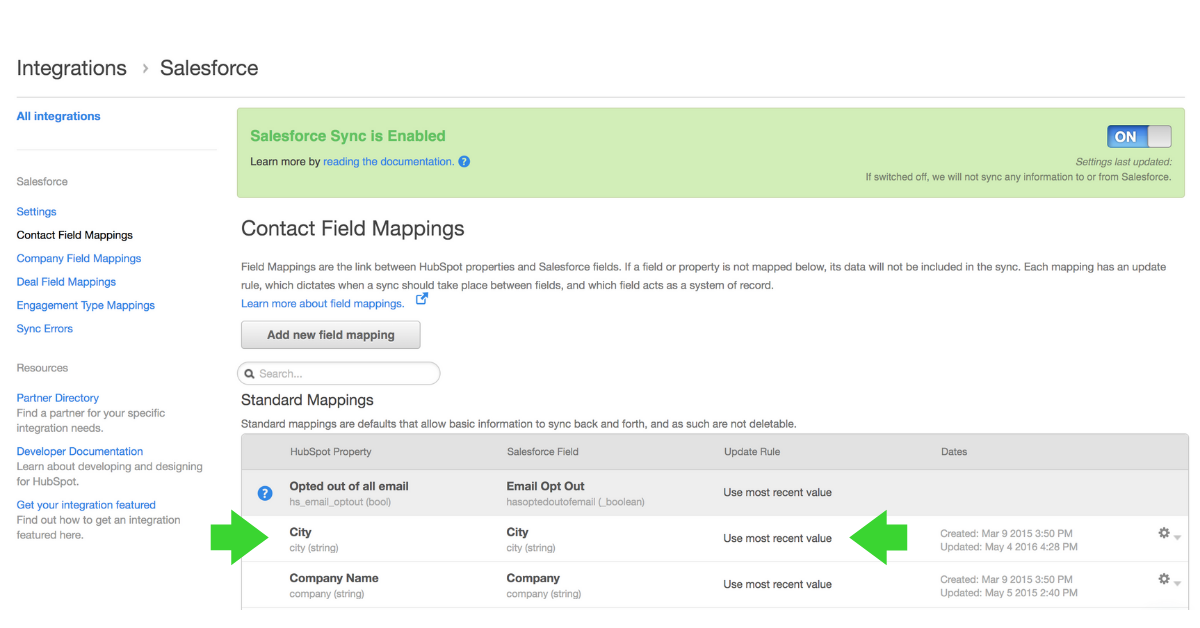The height and width of the screenshot is (628, 1200).
Task: Toggle the Salesforce Sync ON switch
Action: click(x=1139, y=137)
